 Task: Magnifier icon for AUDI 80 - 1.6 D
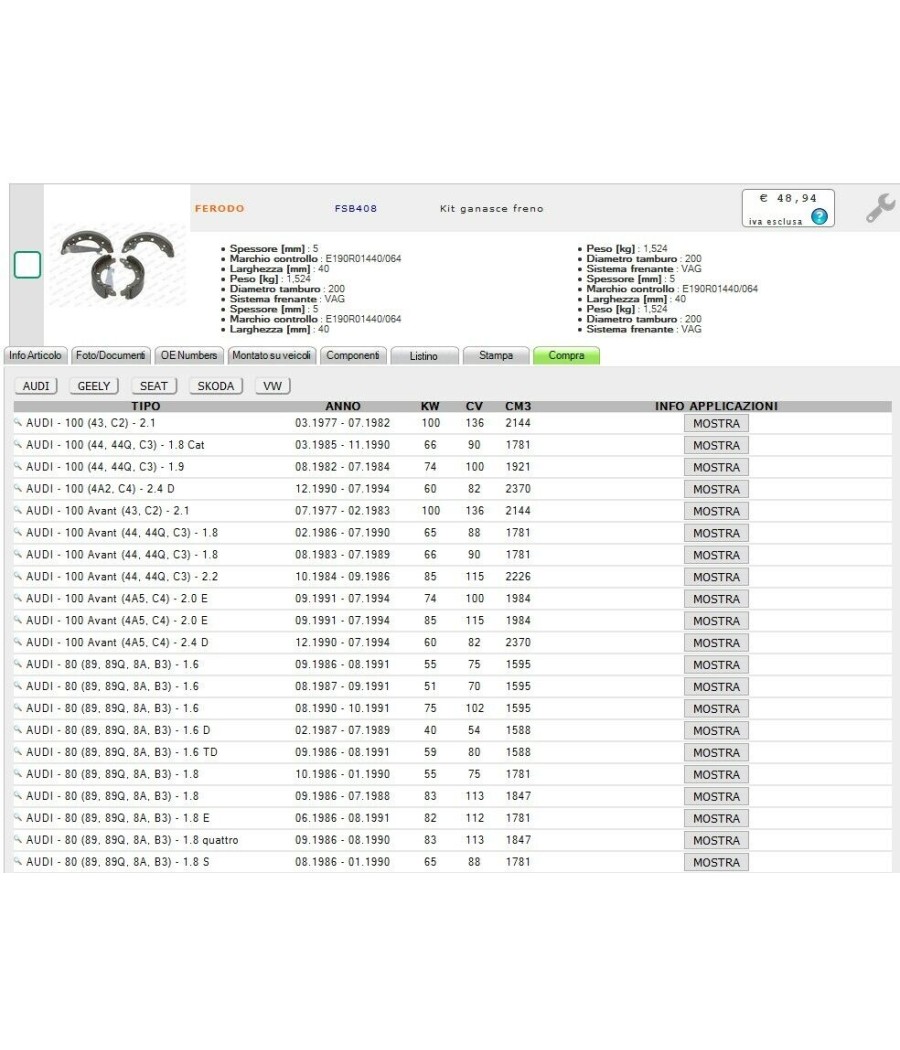[18, 730]
